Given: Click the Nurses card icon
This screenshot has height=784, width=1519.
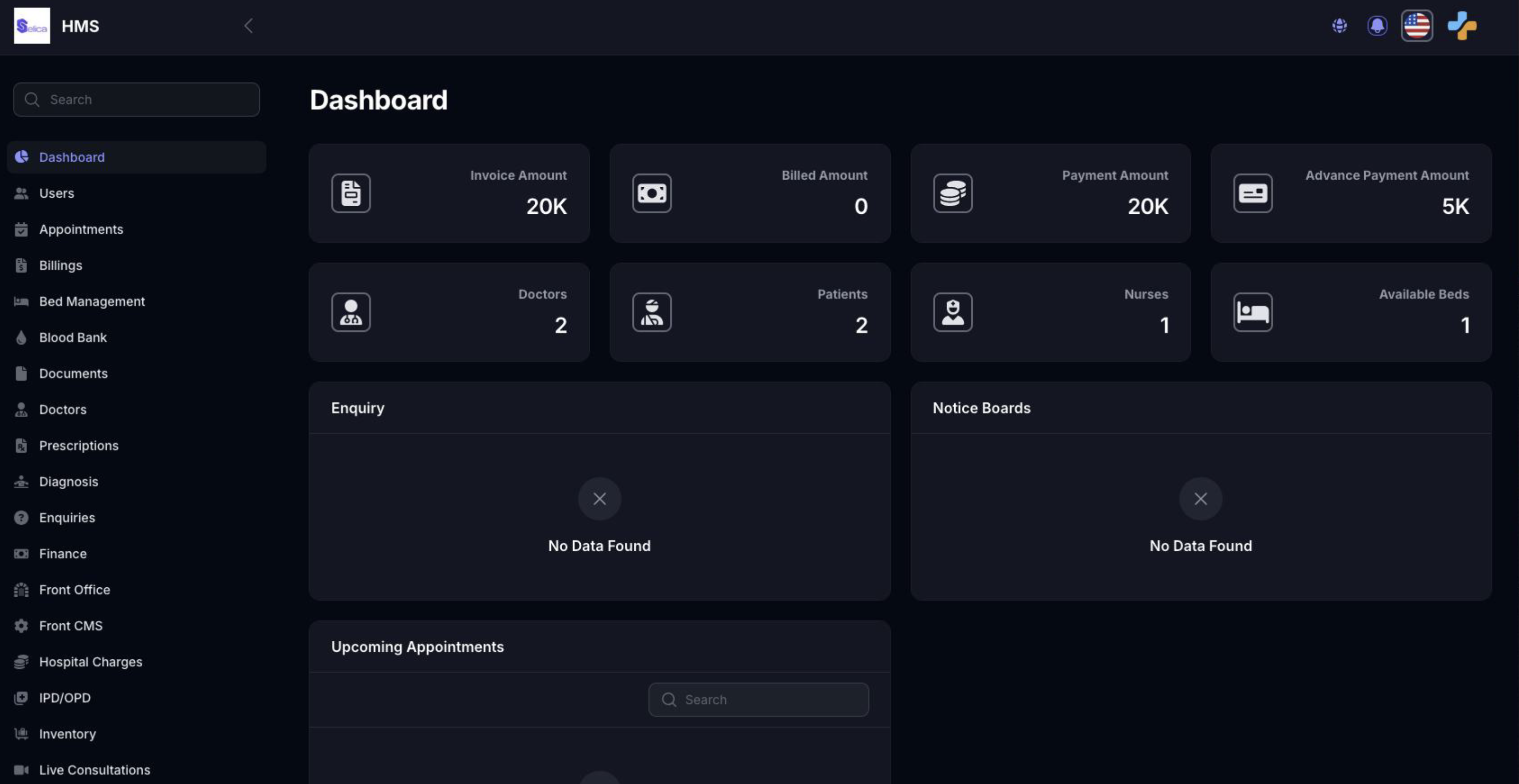Looking at the screenshot, I should coord(952,312).
